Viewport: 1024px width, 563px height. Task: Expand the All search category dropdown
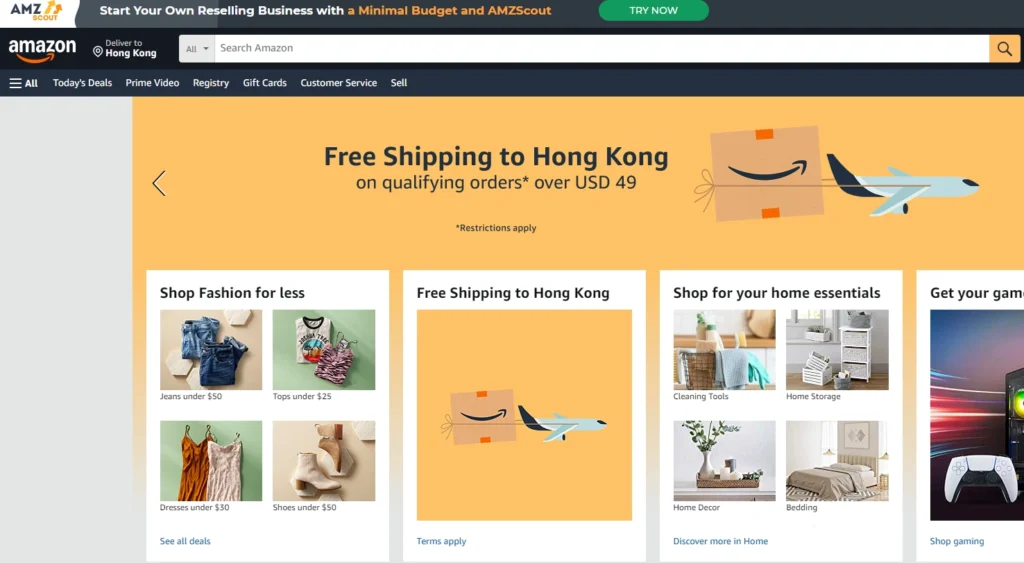[197, 48]
